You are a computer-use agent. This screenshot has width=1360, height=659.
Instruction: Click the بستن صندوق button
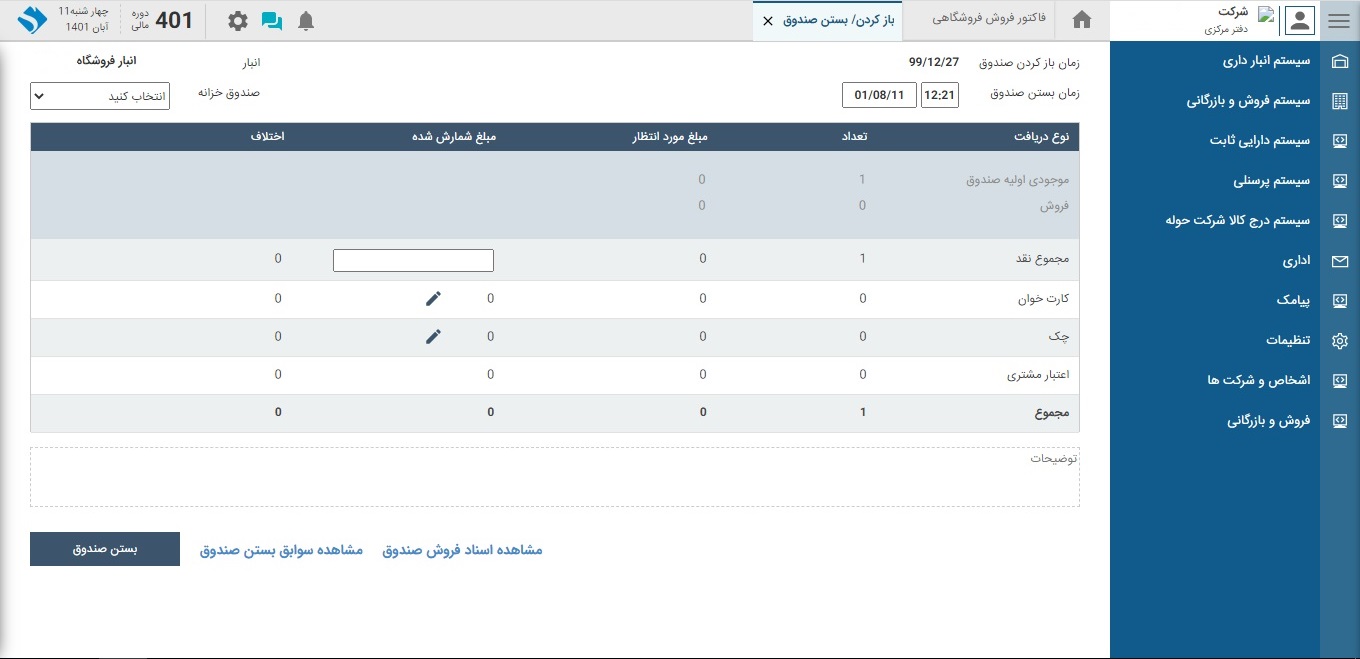pyautogui.click(x=105, y=549)
